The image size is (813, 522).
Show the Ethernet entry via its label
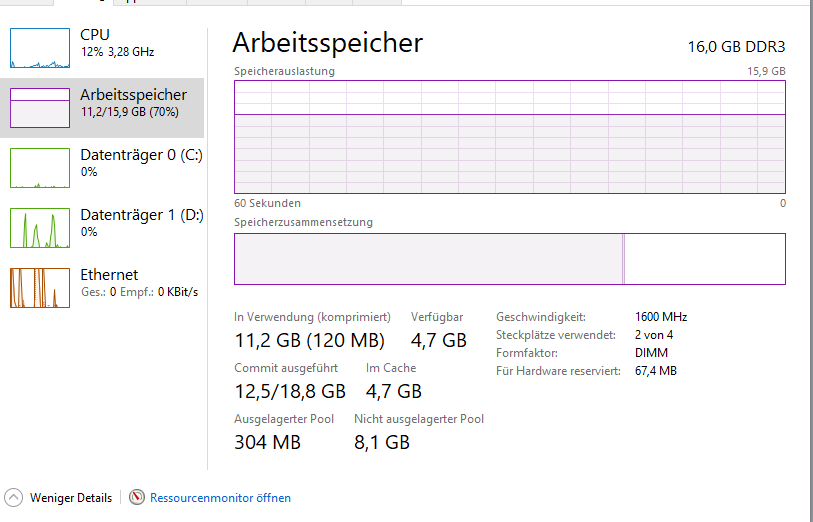[109, 275]
